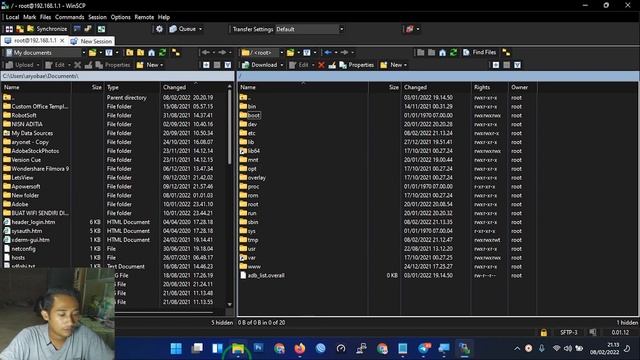Click the local path C:\Users\aryobae\Documents\ bar

118,76
